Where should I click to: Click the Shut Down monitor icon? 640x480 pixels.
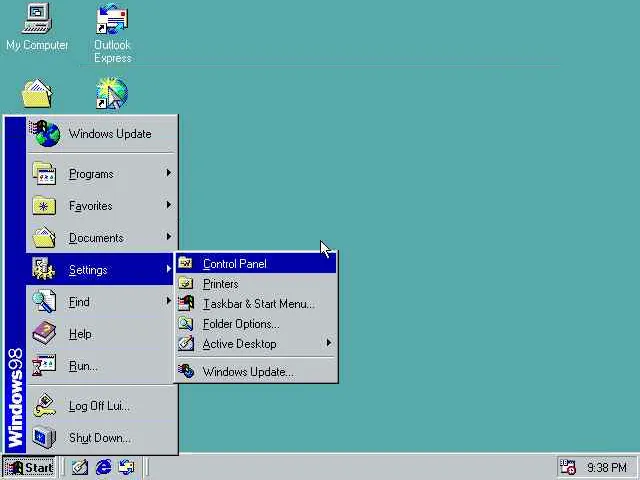pyautogui.click(x=44, y=437)
